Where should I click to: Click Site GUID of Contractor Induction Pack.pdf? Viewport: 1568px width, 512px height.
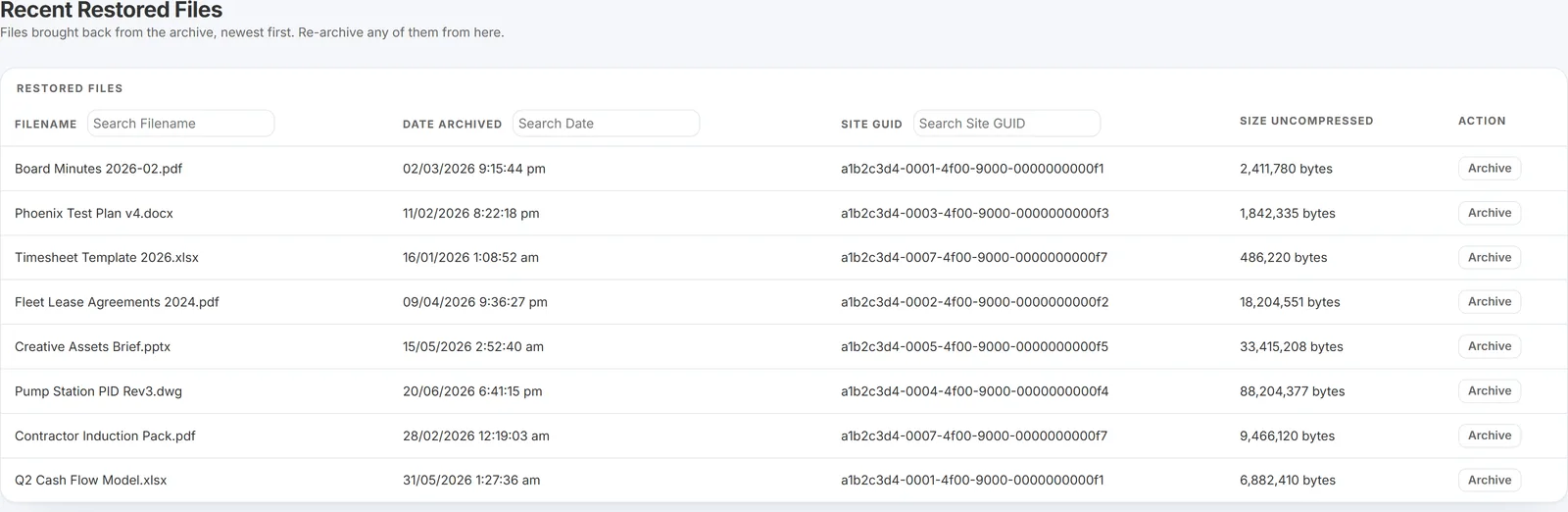pyautogui.click(x=974, y=435)
